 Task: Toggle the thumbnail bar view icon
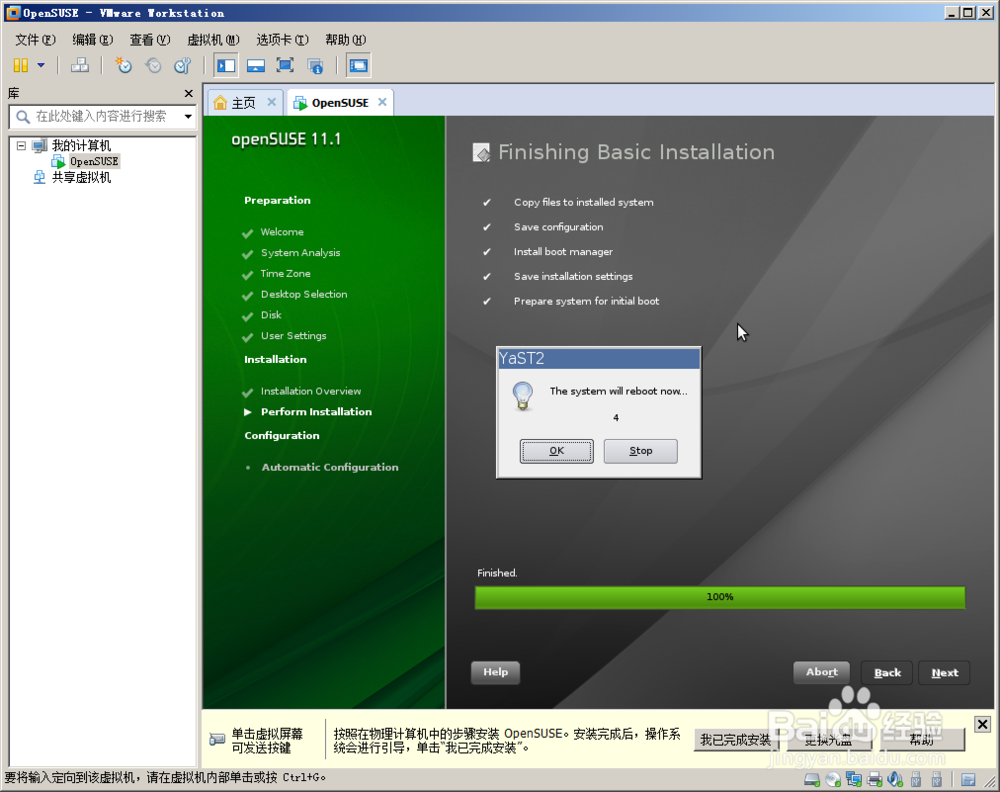point(256,65)
